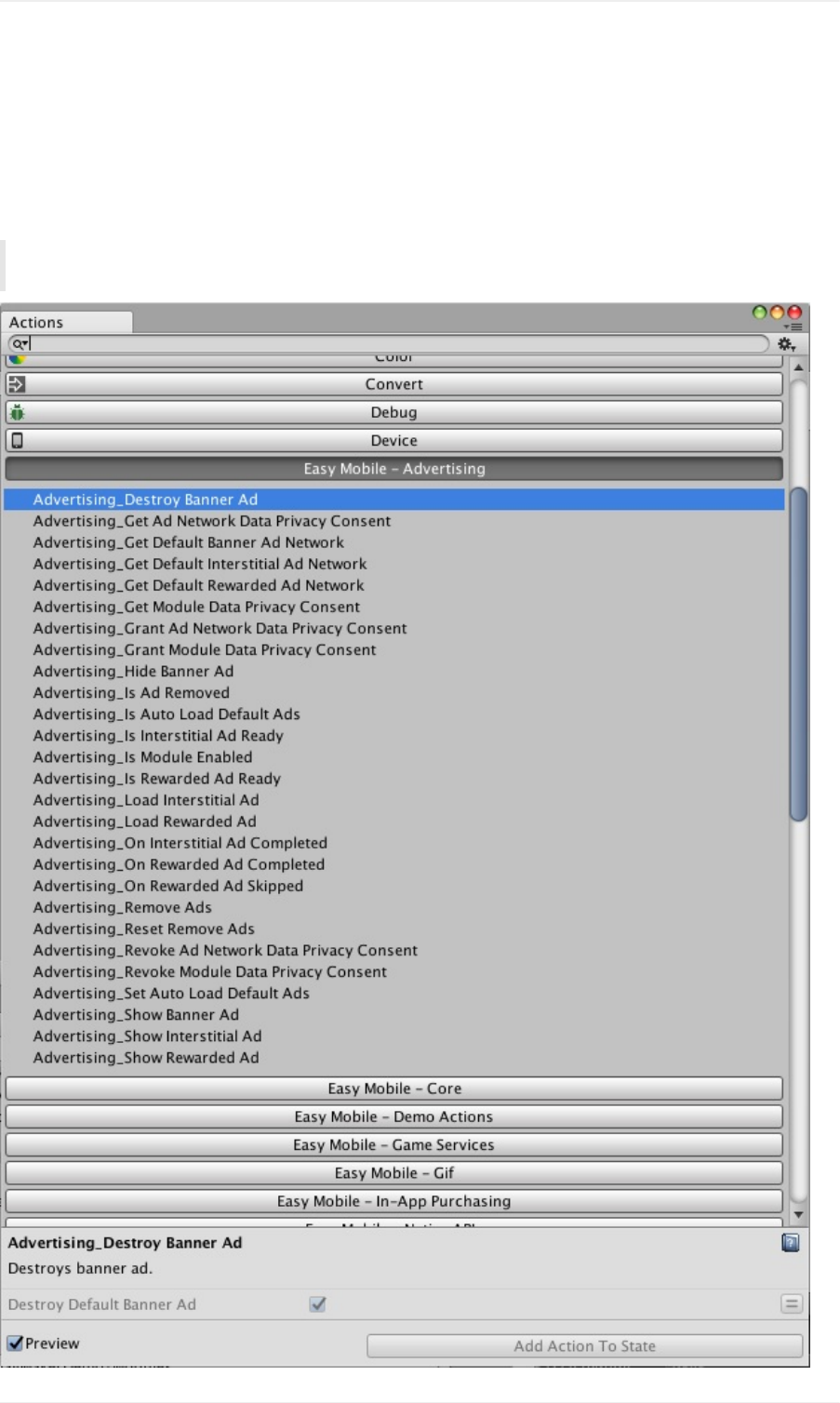This screenshot has width=840, height=1403.
Task: Expand the Easy Mobile - Gif category
Action: coord(394,1173)
